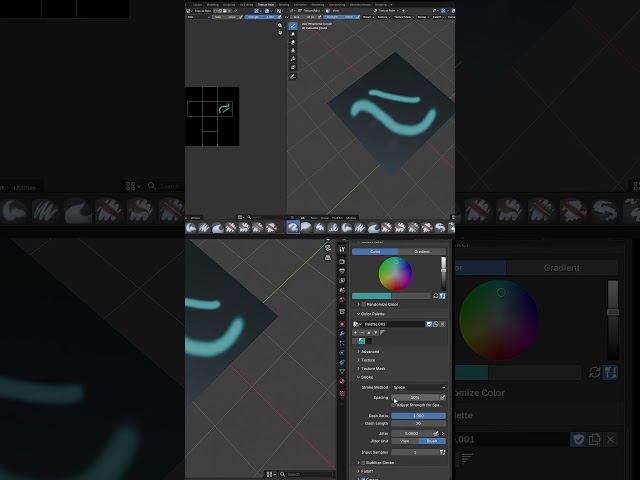Unlink Palette.001 with the X button

[442, 324]
